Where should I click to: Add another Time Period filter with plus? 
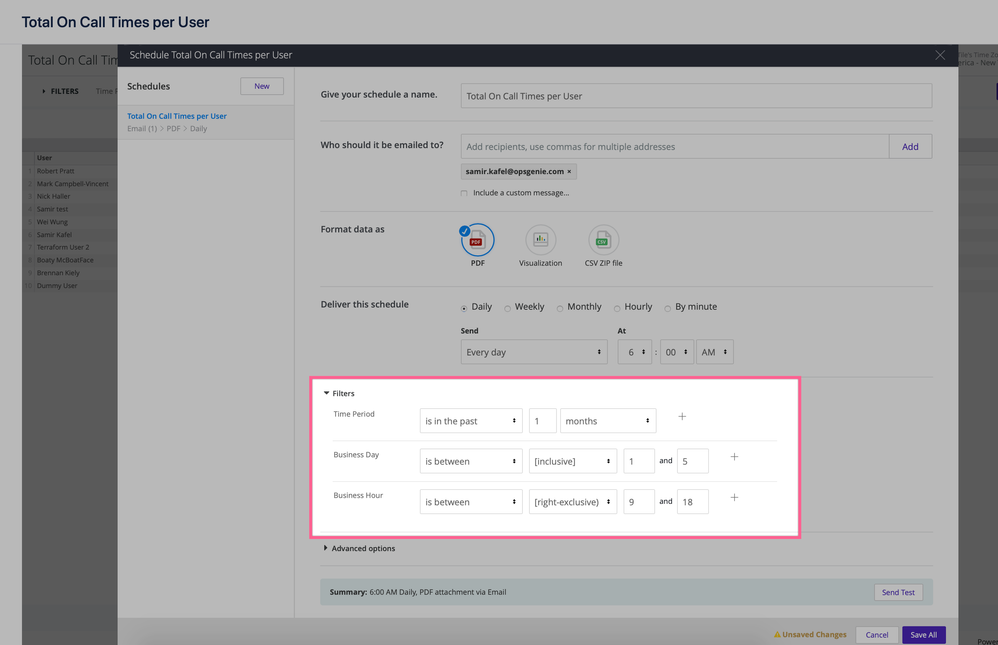tap(682, 416)
